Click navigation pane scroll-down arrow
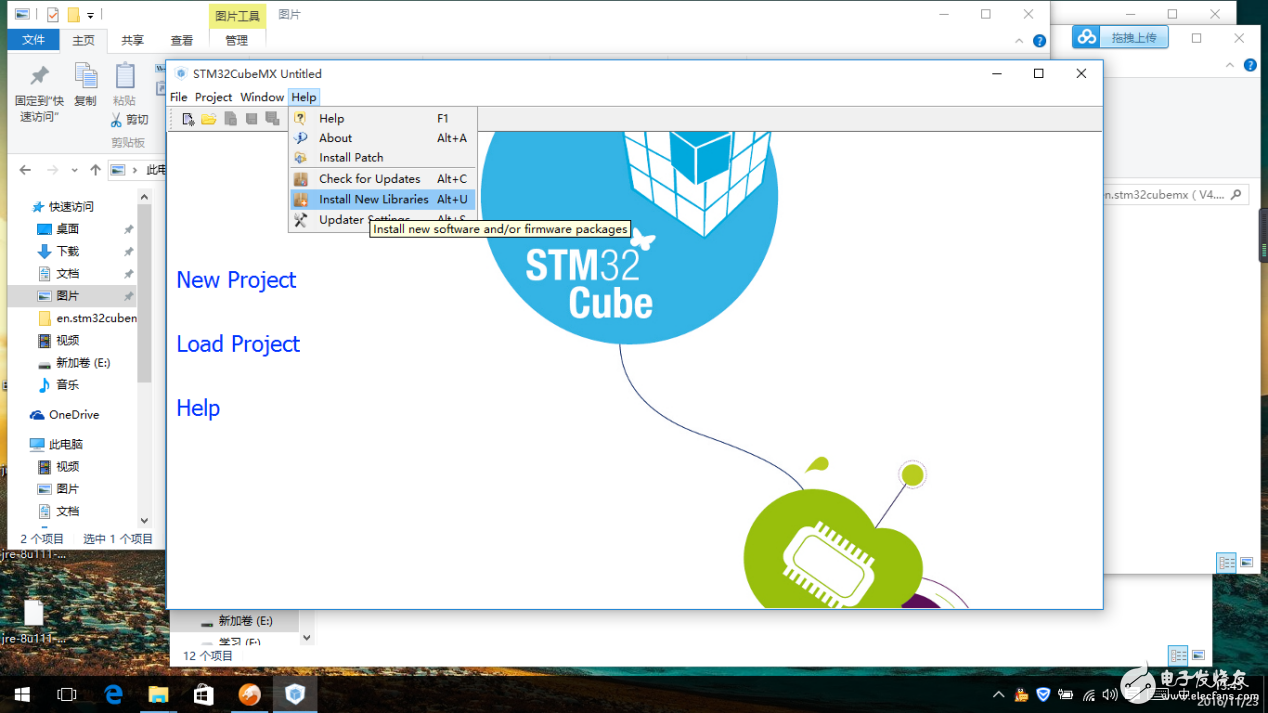This screenshot has width=1268, height=713. click(144, 520)
